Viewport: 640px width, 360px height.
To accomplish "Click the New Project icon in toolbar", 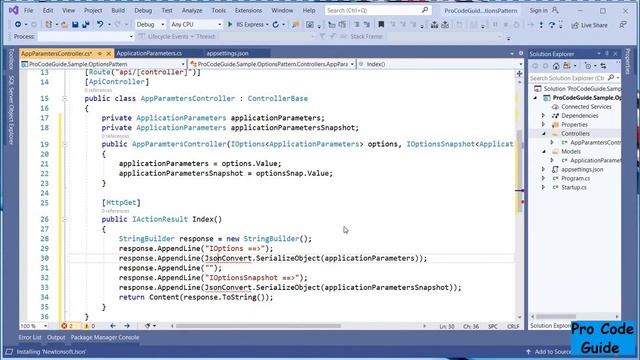I will click(x=48, y=24).
